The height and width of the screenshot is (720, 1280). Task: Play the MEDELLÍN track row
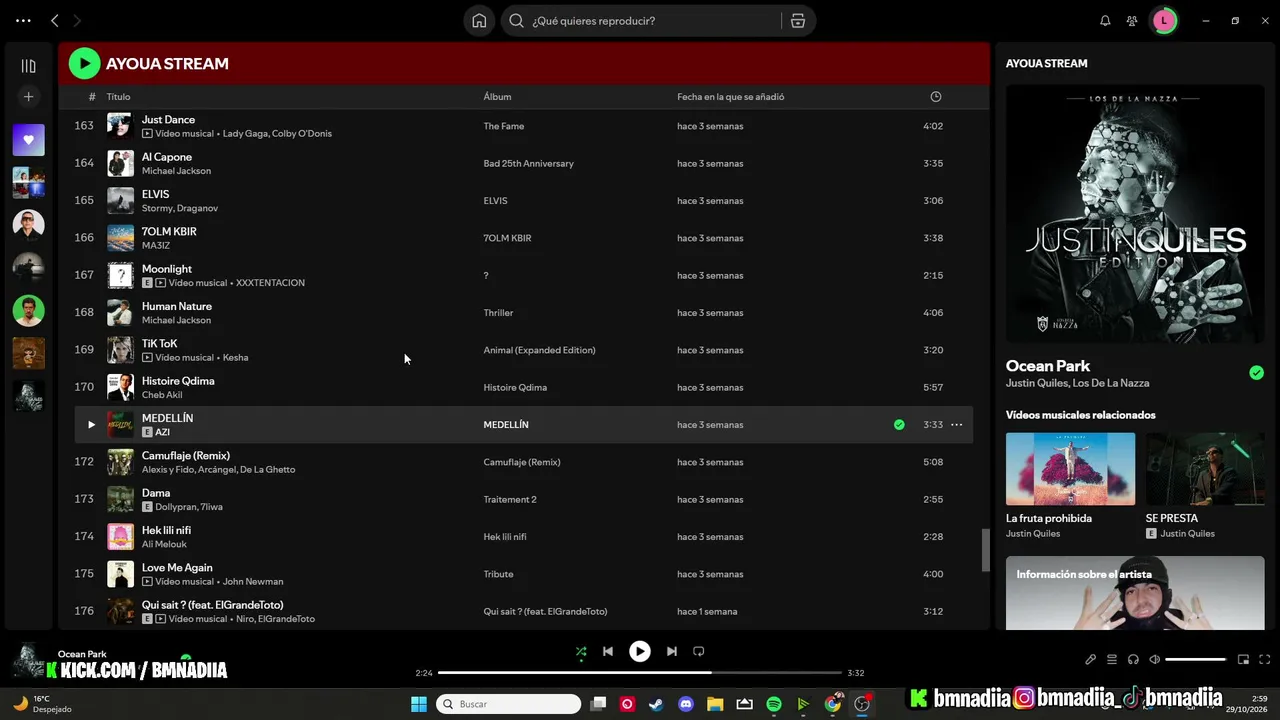[x=91, y=425]
